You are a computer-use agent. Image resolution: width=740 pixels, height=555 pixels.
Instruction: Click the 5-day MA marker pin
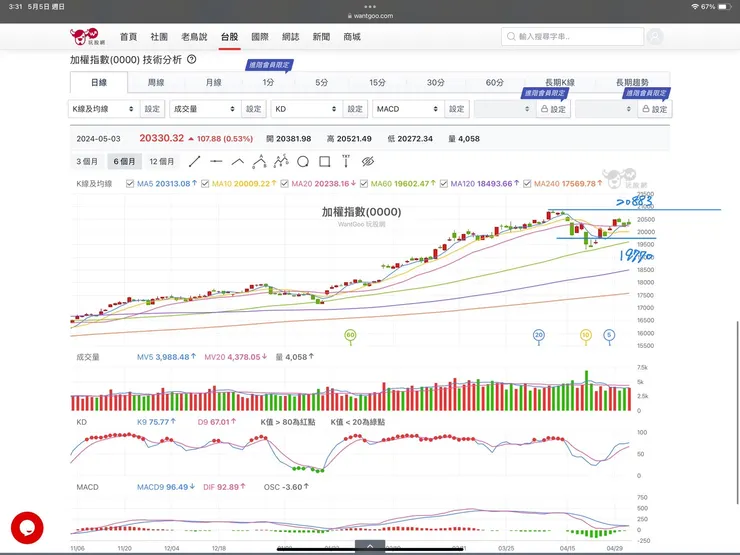[609, 336]
